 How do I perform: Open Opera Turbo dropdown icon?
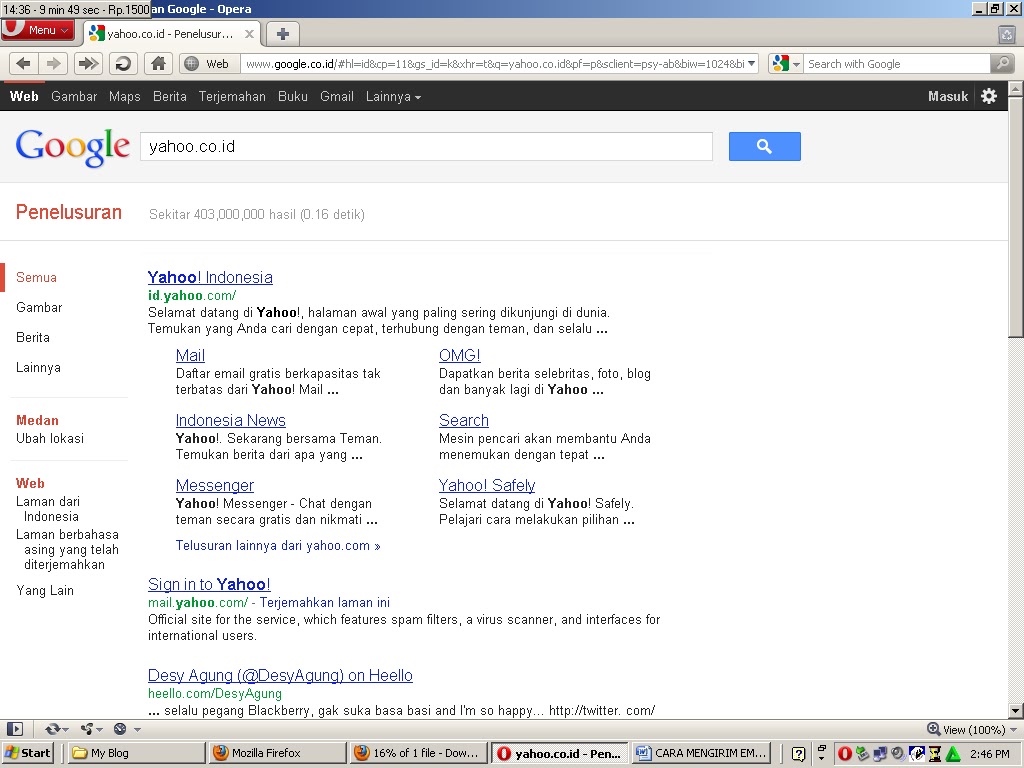click(x=126, y=729)
